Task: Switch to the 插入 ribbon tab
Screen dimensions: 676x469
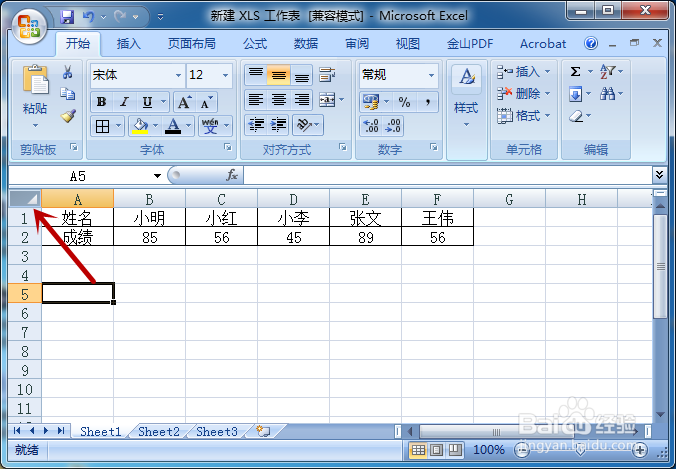Action: click(x=128, y=44)
